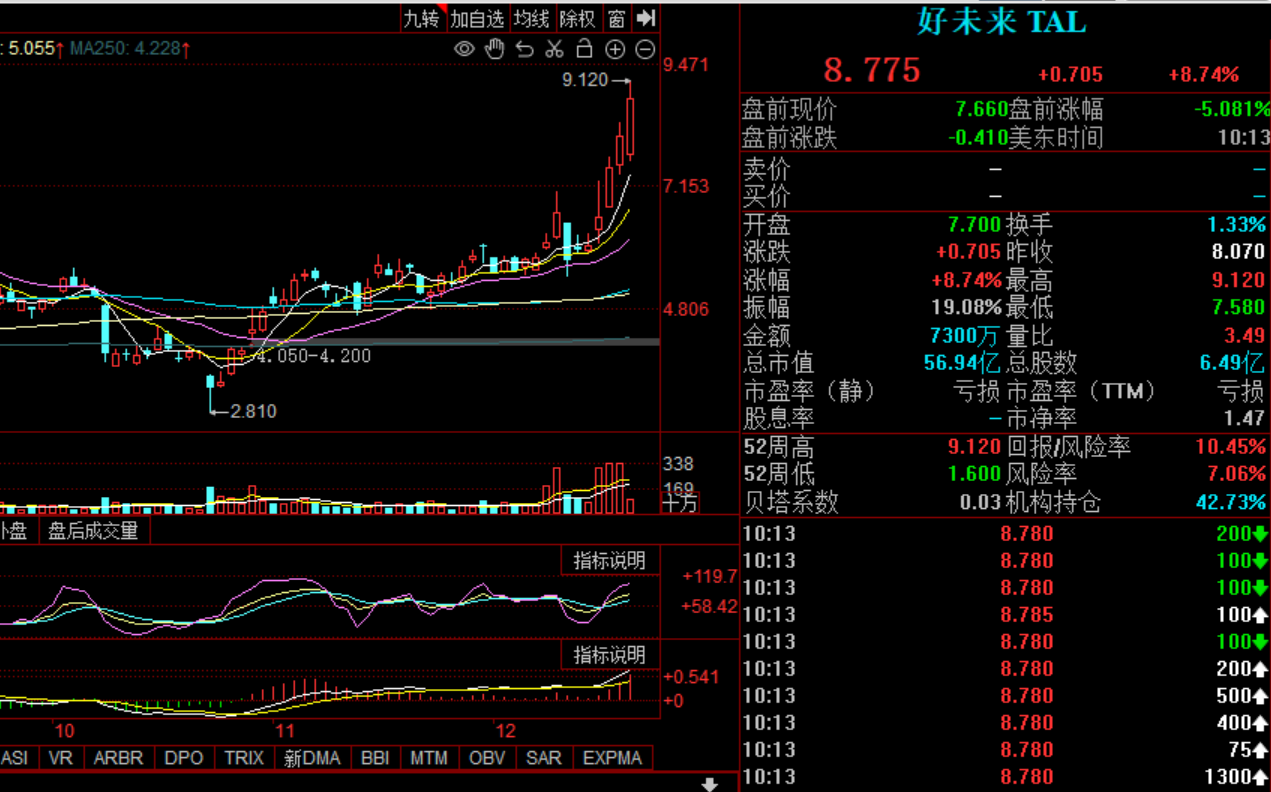Click 52-week low value 1.600
The height and width of the screenshot is (792, 1271).
coord(974,474)
